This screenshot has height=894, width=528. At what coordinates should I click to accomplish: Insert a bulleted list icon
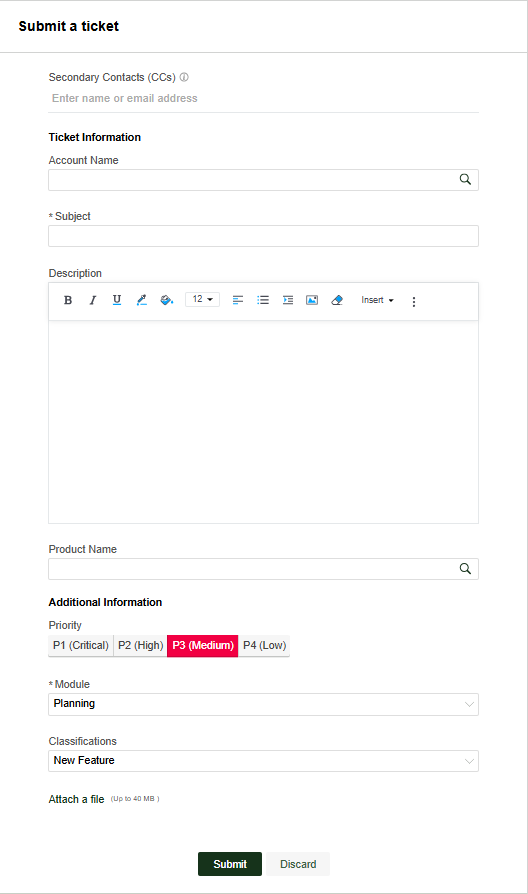point(263,300)
